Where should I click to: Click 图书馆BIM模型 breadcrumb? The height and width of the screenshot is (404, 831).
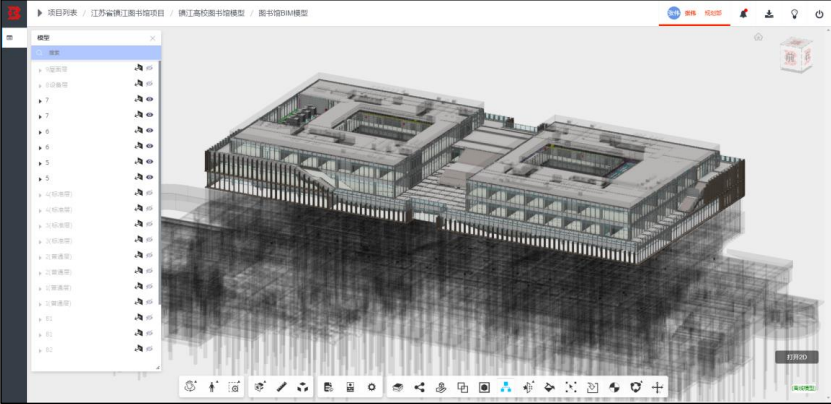tap(283, 13)
